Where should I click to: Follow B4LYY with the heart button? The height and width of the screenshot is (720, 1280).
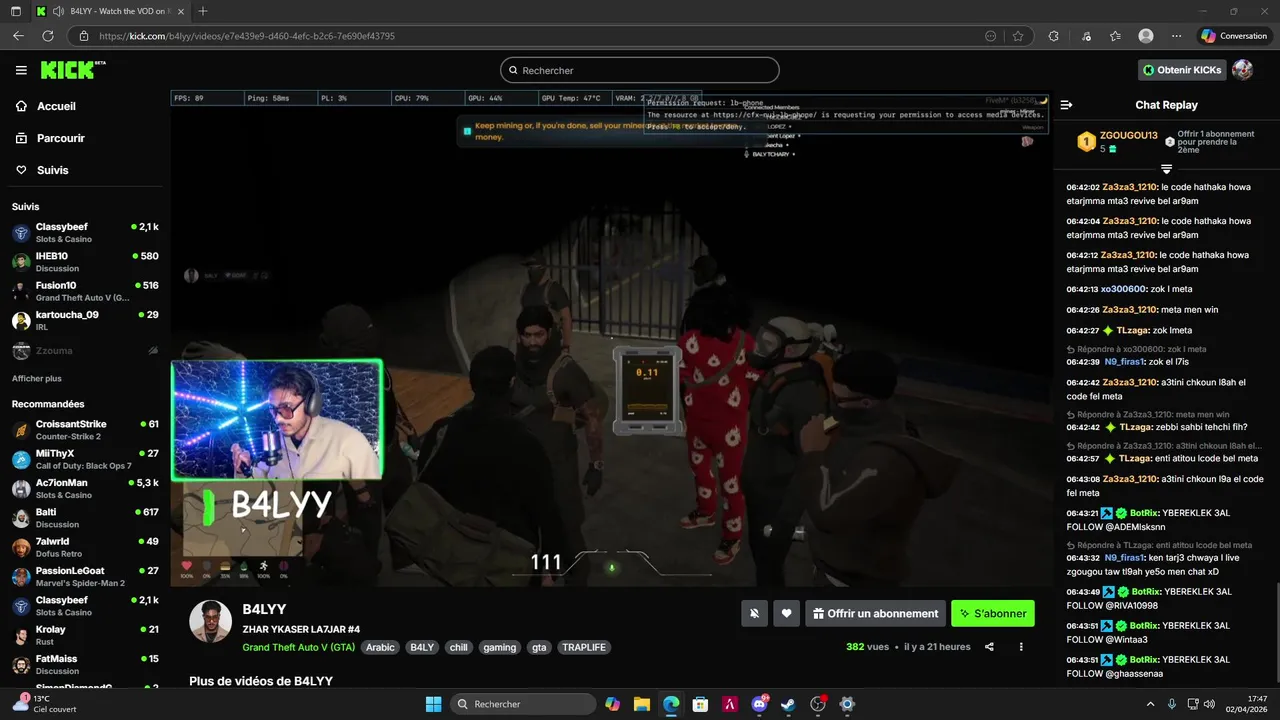(x=787, y=614)
